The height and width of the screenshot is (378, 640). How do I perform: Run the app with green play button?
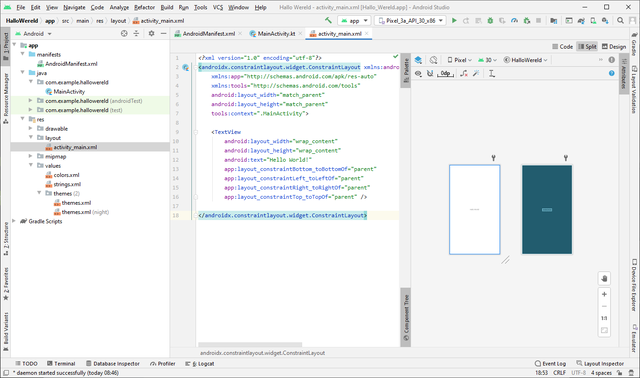454,20
